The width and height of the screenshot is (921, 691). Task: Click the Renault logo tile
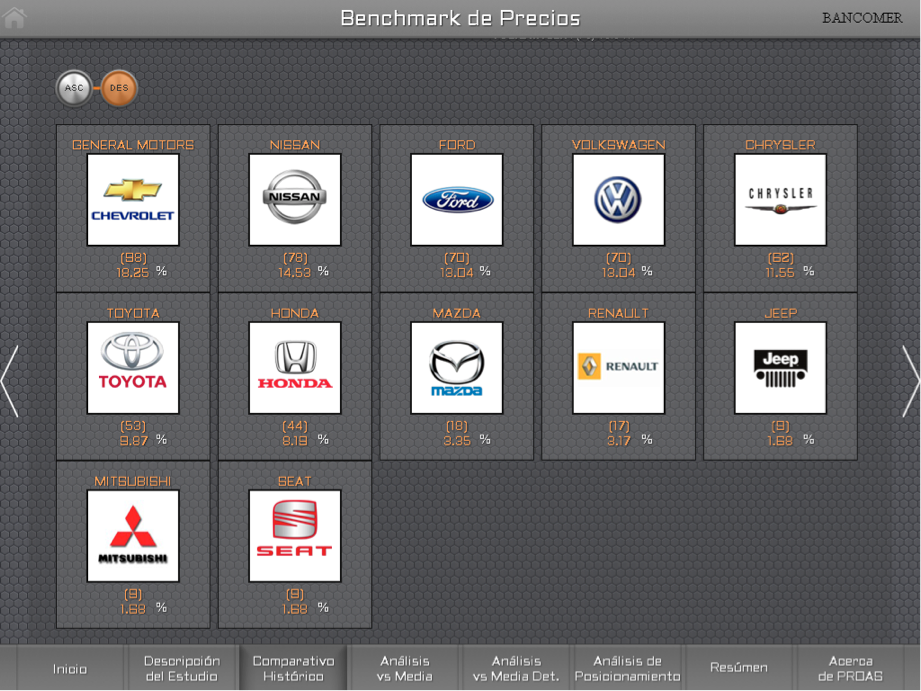pyautogui.click(x=618, y=368)
